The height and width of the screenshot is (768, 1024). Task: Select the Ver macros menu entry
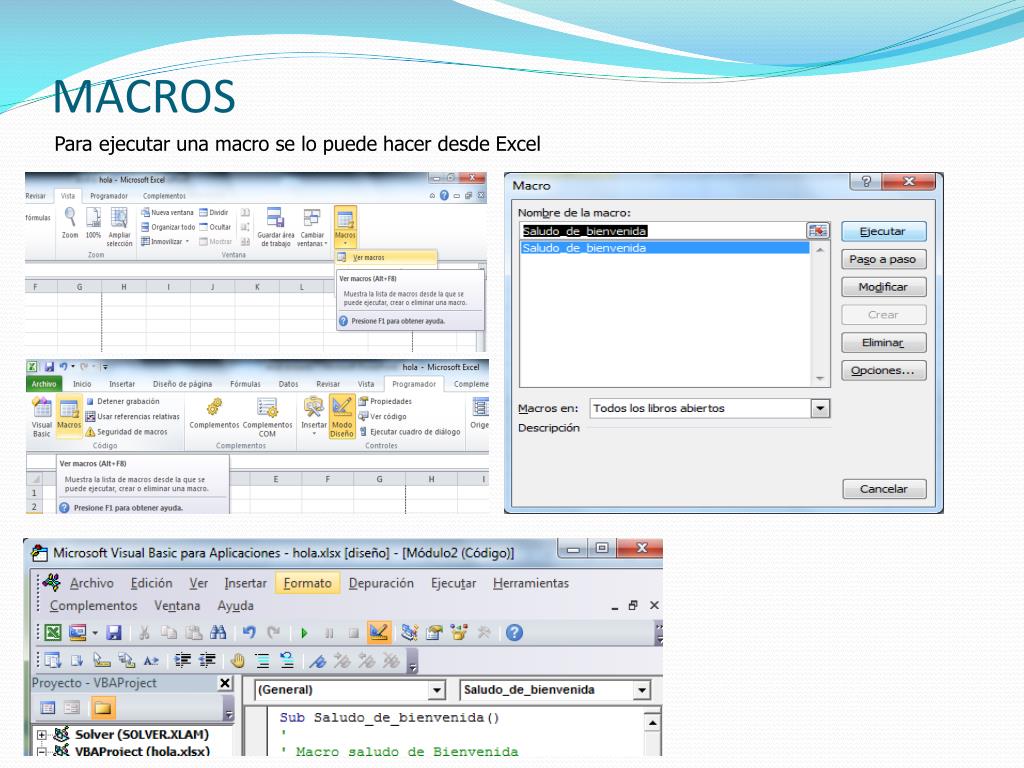[385, 257]
